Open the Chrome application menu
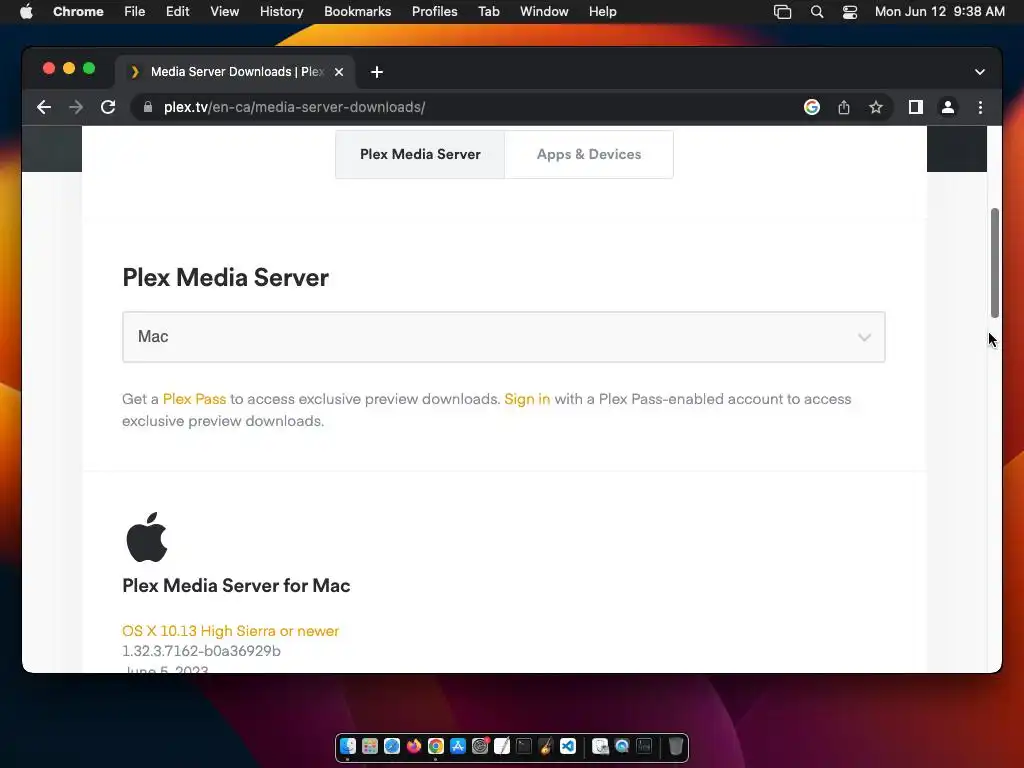Viewport: 1024px width, 768px height. click(x=78, y=12)
